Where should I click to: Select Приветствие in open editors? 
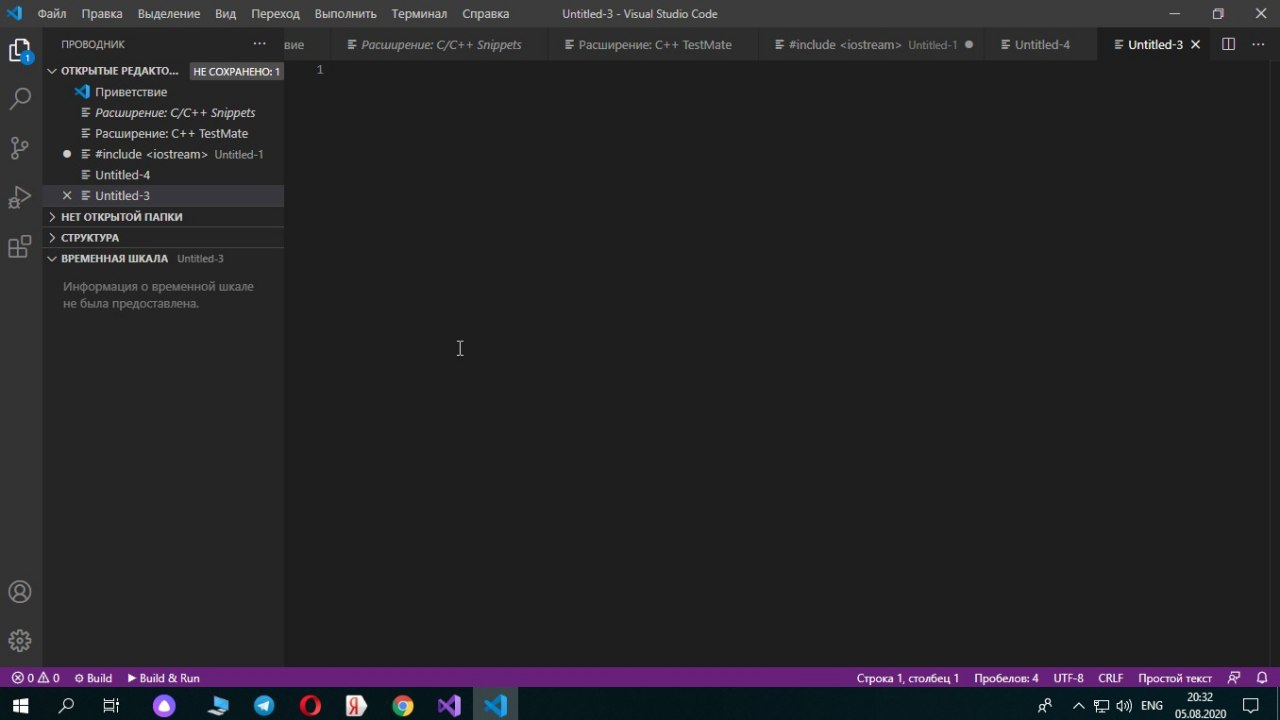[x=131, y=92]
